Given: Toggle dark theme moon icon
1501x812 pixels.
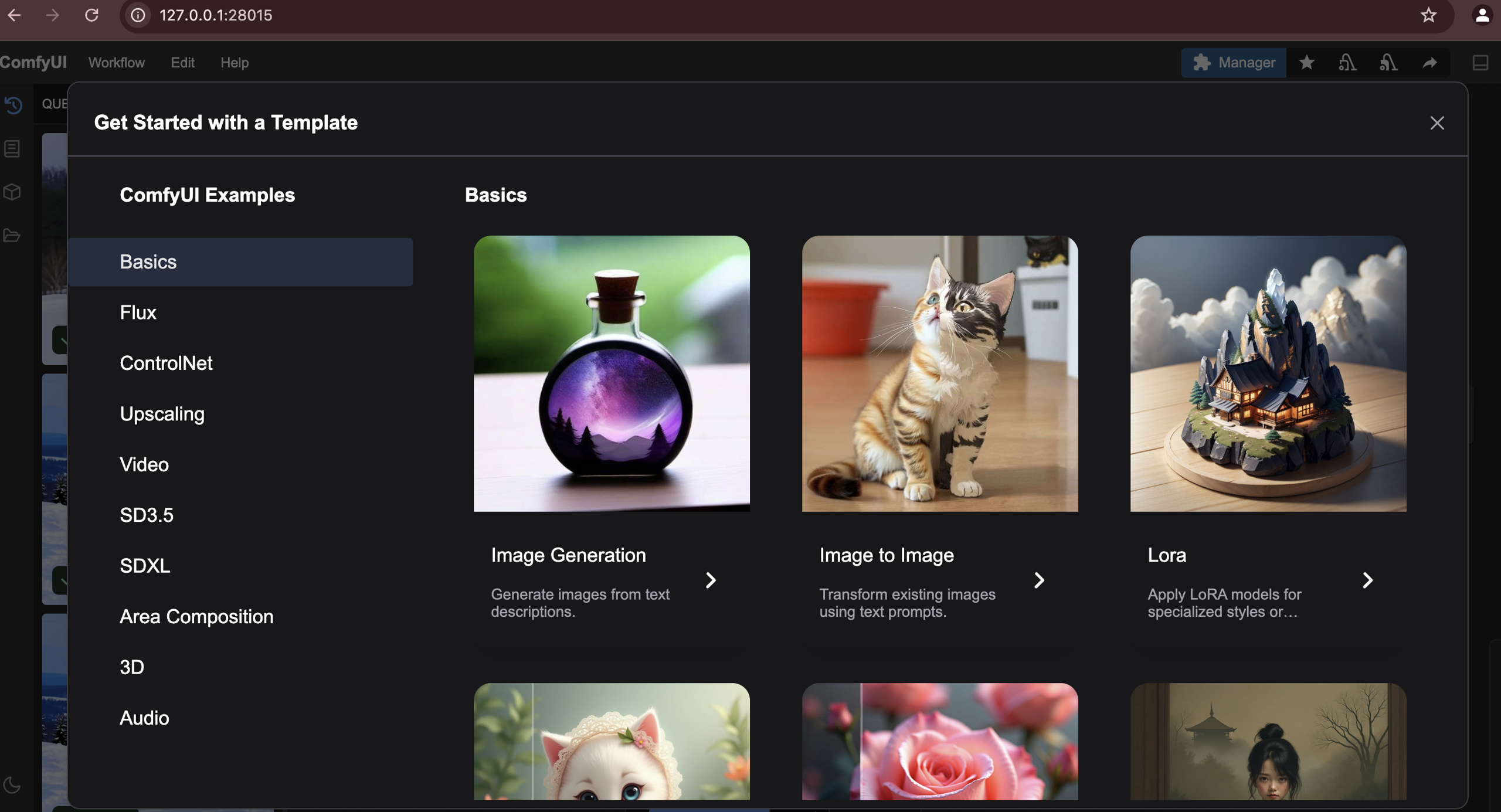Looking at the screenshot, I should coord(12,785).
